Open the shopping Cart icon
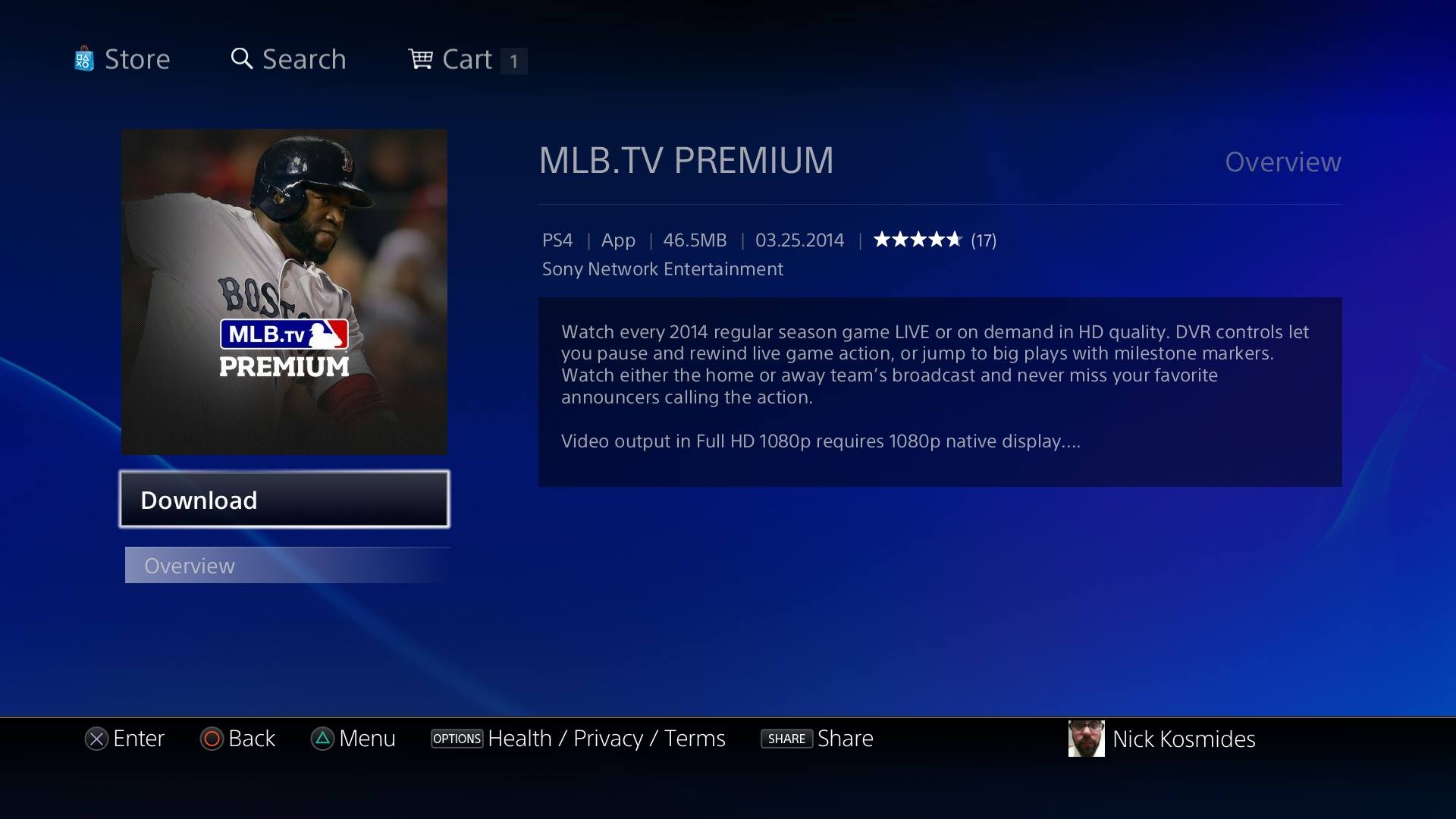The width and height of the screenshot is (1456, 819). coord(420,58)
